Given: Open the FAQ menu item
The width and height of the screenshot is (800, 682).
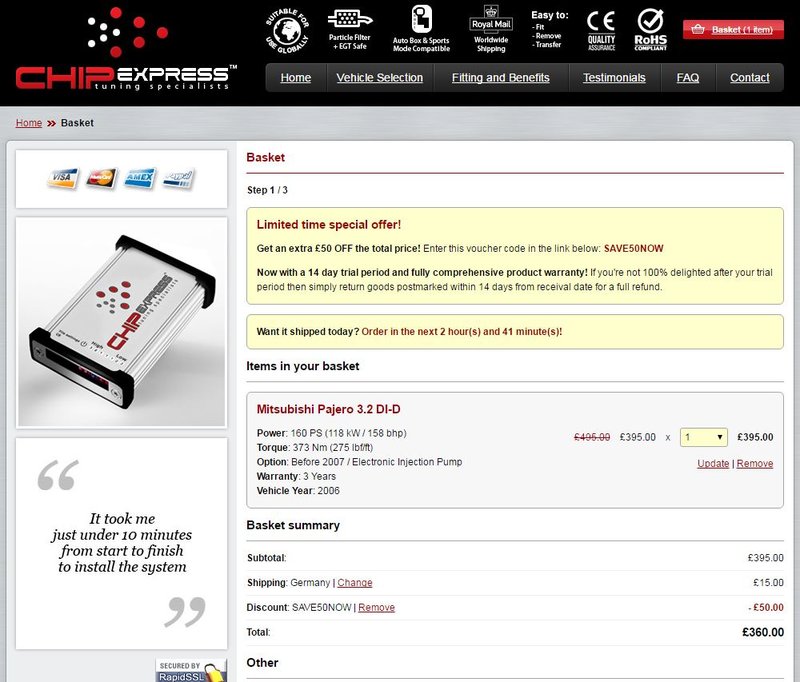Looking at the screenshot, I should click(x=688, y=78).
